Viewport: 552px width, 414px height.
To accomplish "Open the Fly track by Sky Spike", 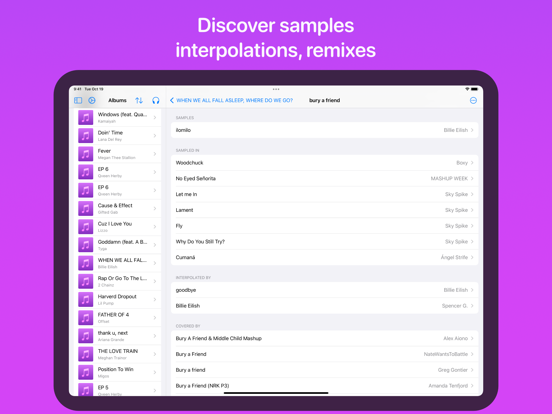I will [324, 226].
